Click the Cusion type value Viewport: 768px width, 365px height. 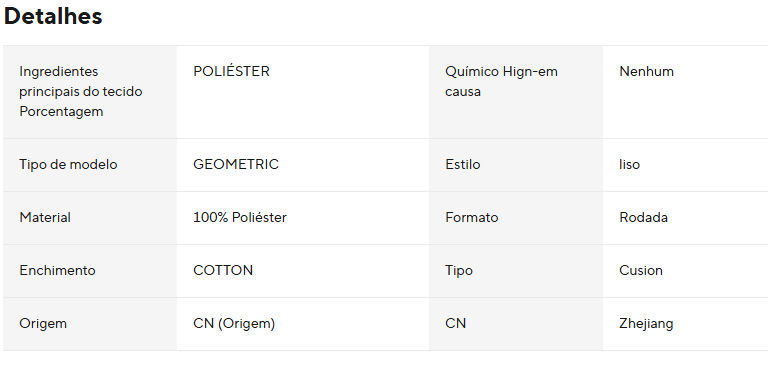pos(641,270)
